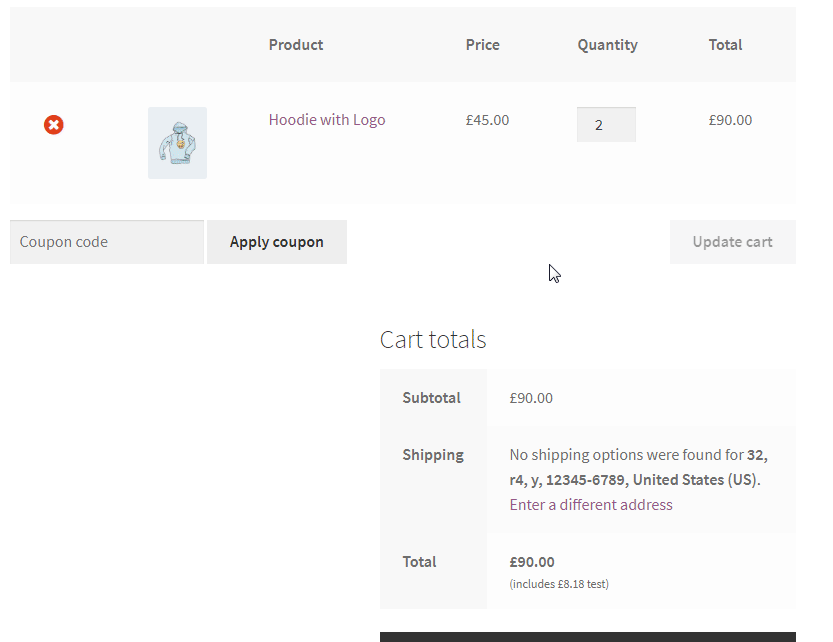
Task: Click the Shipping row label
Action: click(x=433, y=454)
